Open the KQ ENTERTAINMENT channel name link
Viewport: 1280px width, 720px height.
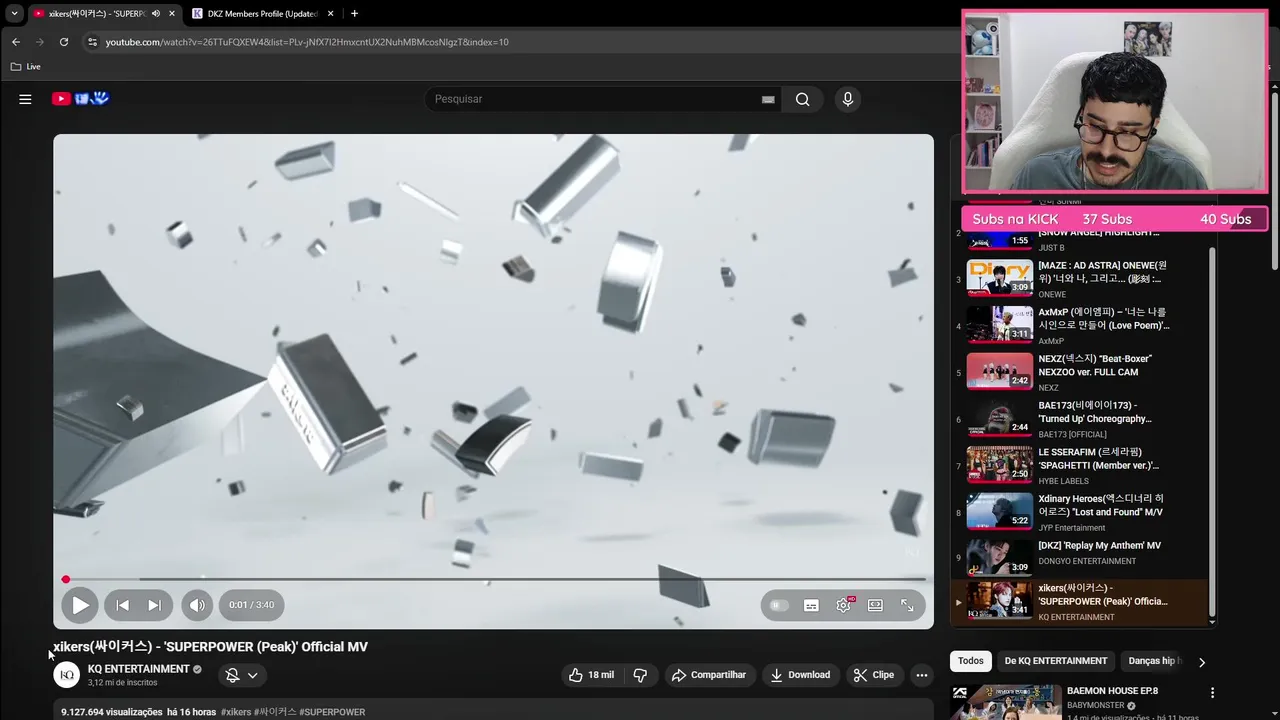click(138, 669)
